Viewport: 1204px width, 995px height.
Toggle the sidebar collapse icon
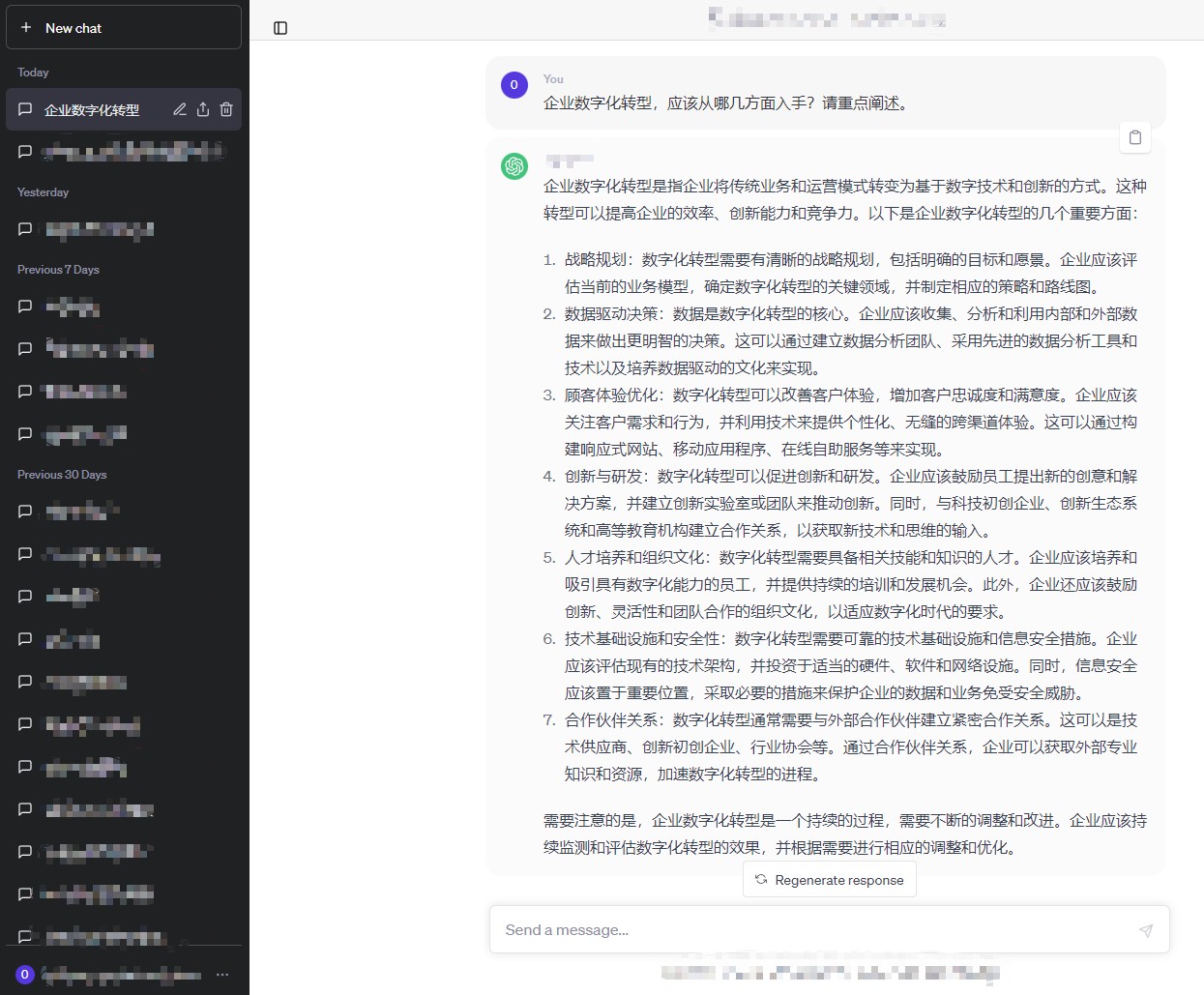pyautogui.click(x=280, y=28)
